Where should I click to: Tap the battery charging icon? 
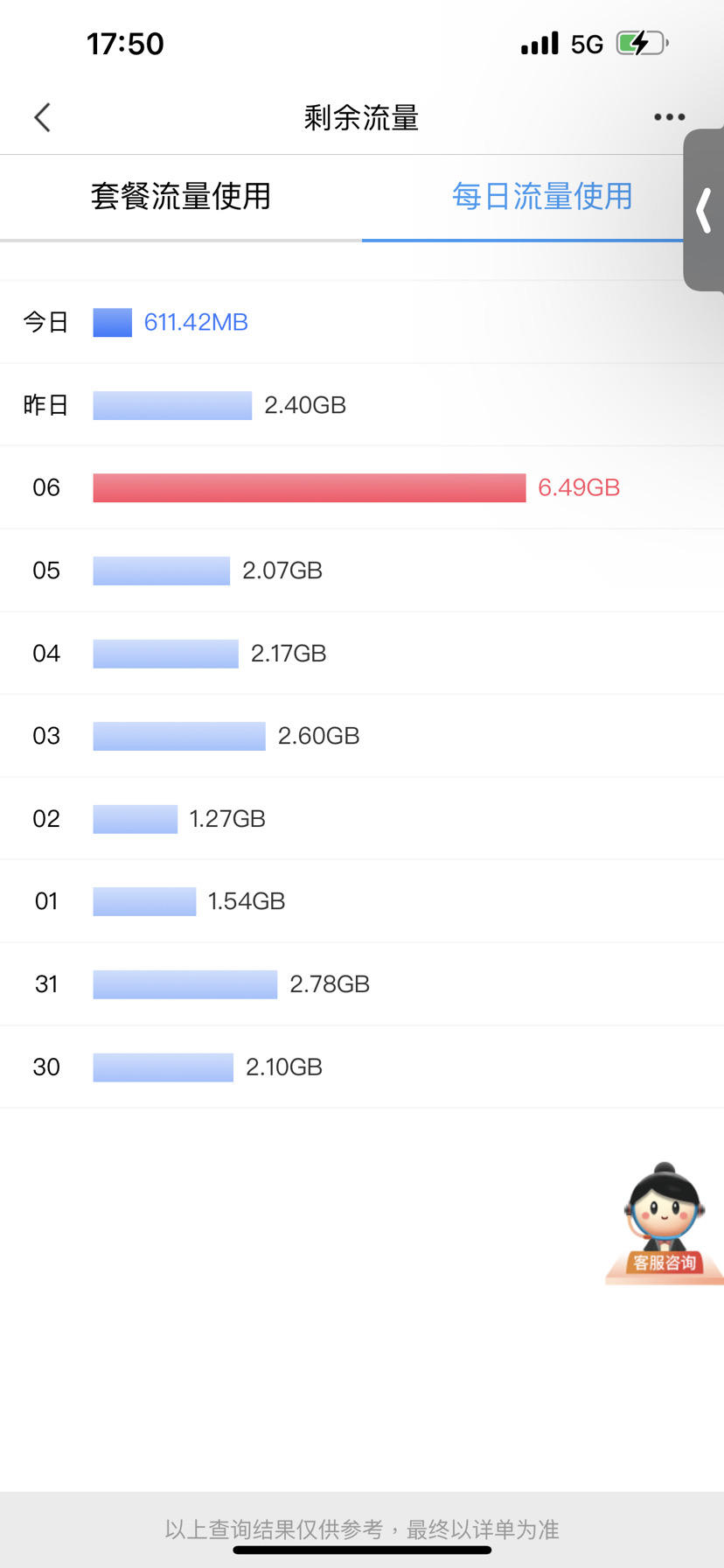click(x=643, y=43)
